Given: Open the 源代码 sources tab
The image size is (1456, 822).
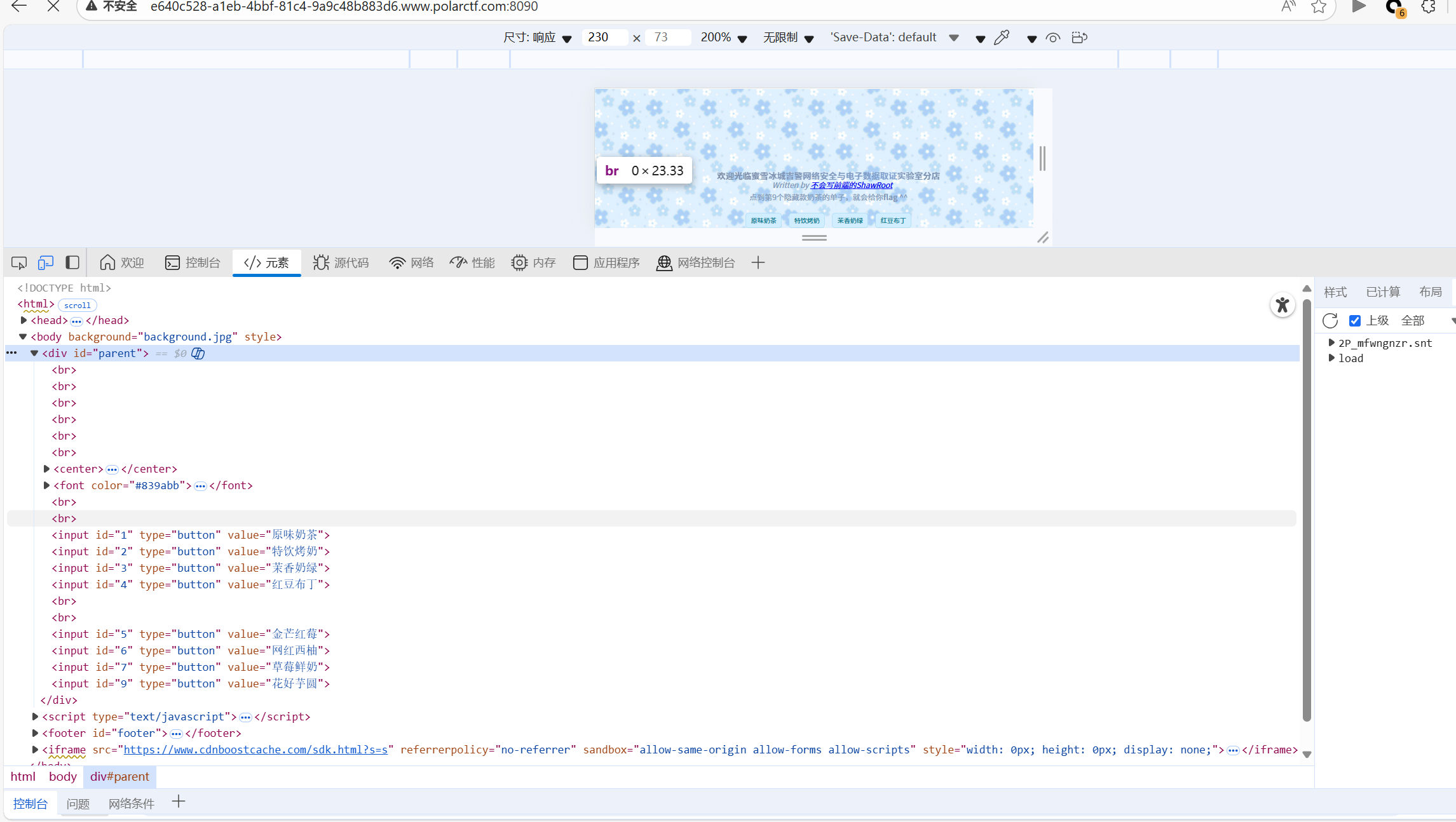Looking at the screenshot, I should point(341,262).
